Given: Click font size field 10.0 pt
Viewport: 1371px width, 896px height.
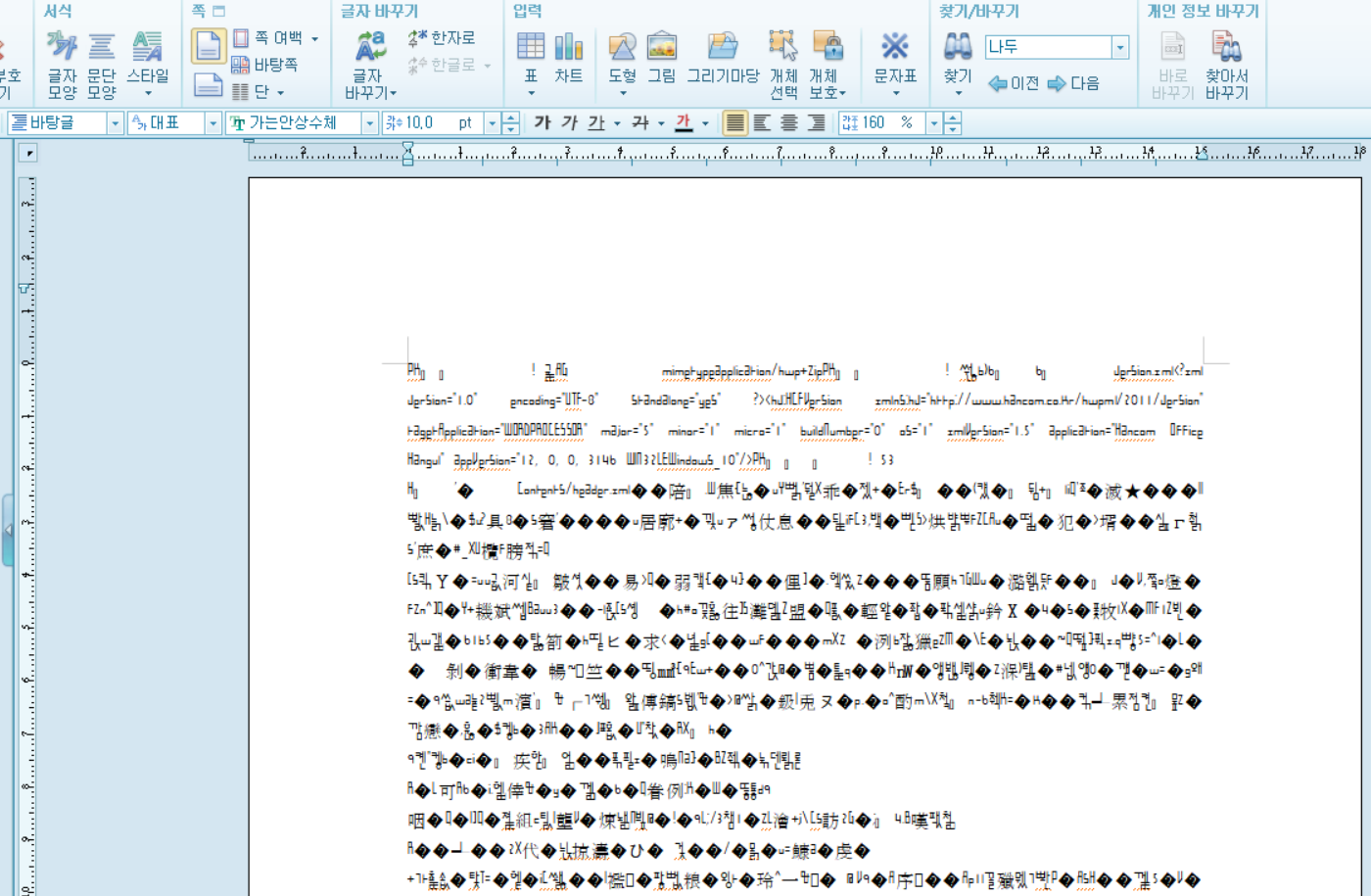Looking at the screenshot, I should (431, 122).
